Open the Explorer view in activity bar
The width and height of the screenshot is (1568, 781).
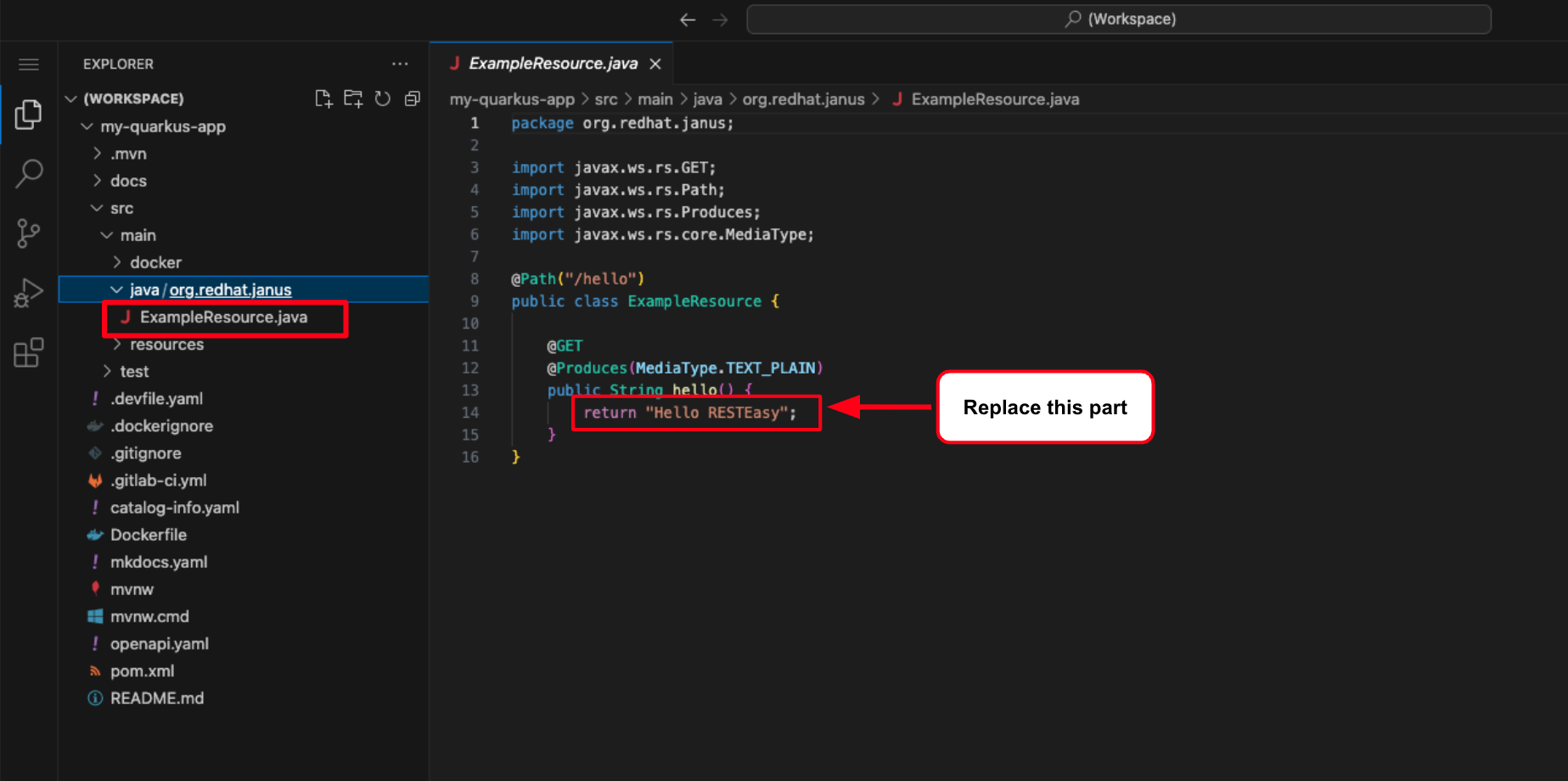coord(29,114)
